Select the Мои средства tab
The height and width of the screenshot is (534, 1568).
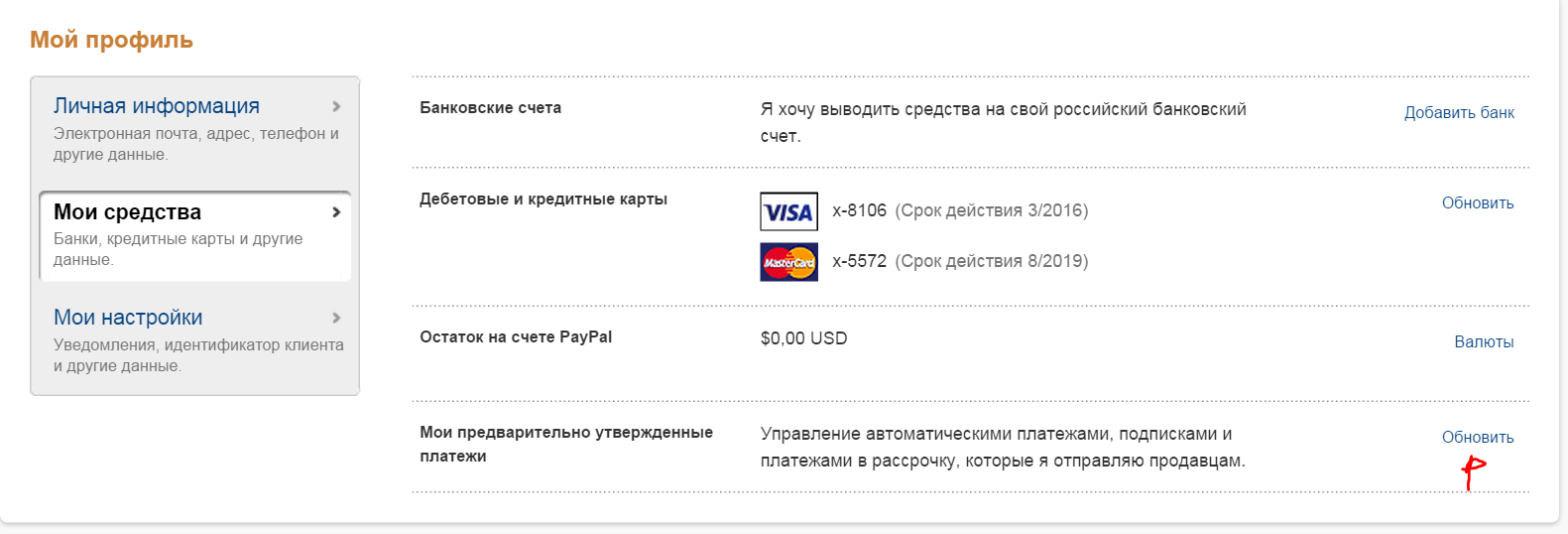127,212
